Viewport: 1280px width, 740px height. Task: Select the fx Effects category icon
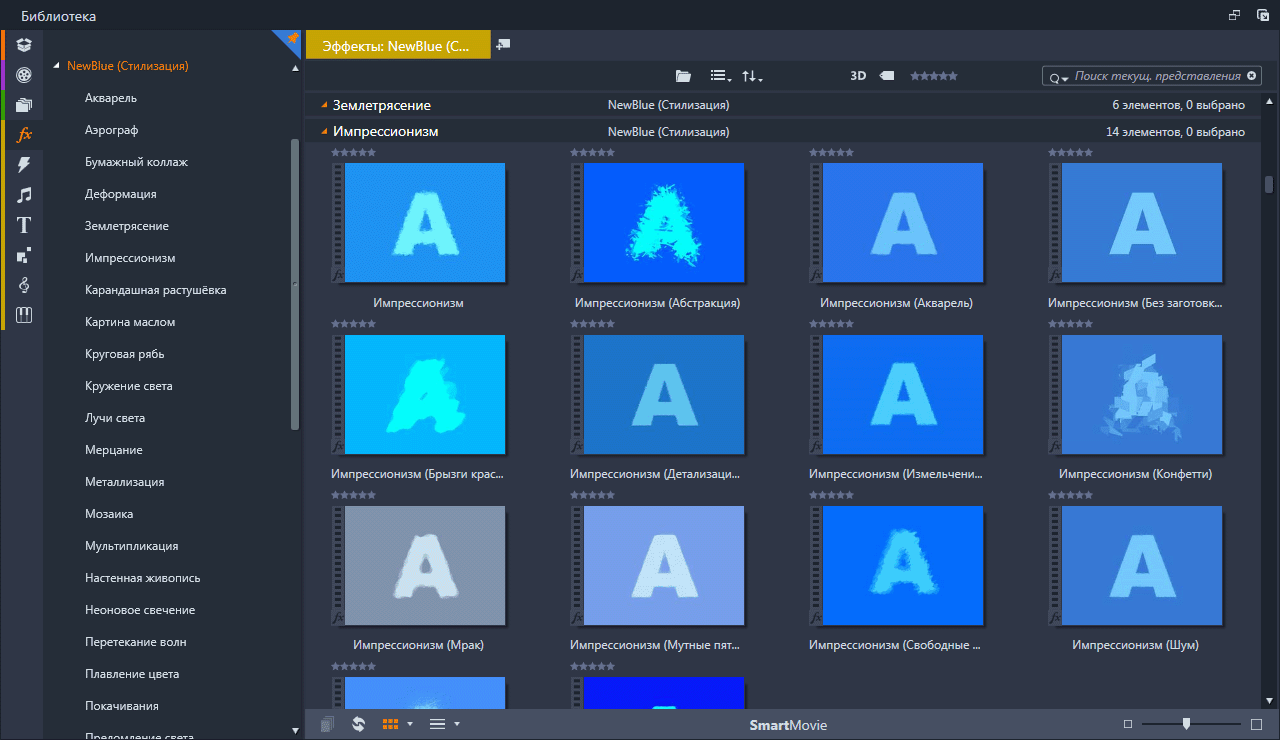click(x=24, y=134)
